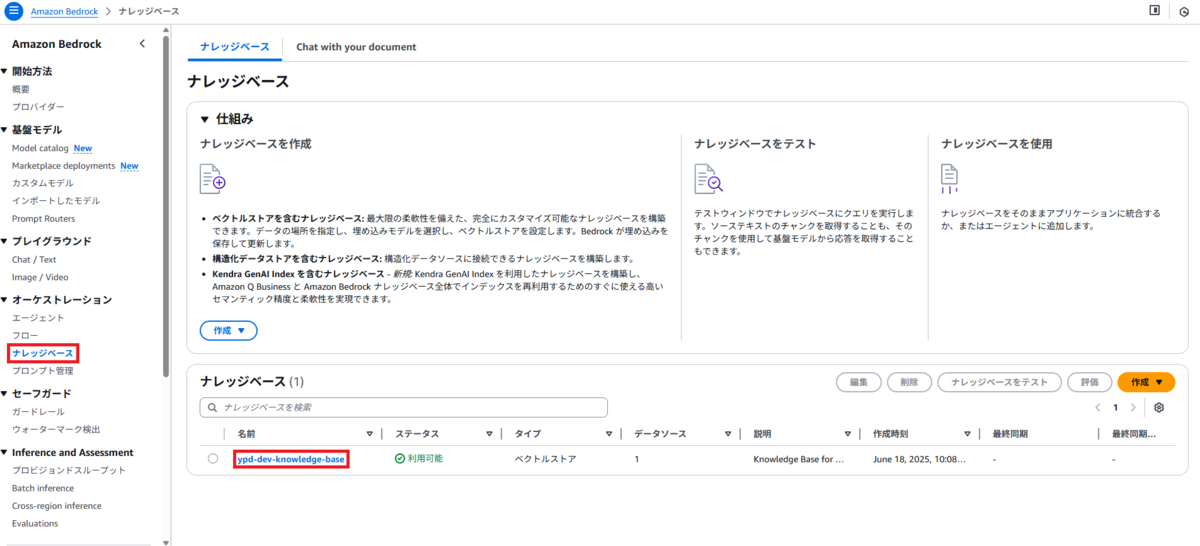Click the Amazon Bedrock breadcrumb link
The height and width of the screenshot is (546, 1200).
coord(63,11)
